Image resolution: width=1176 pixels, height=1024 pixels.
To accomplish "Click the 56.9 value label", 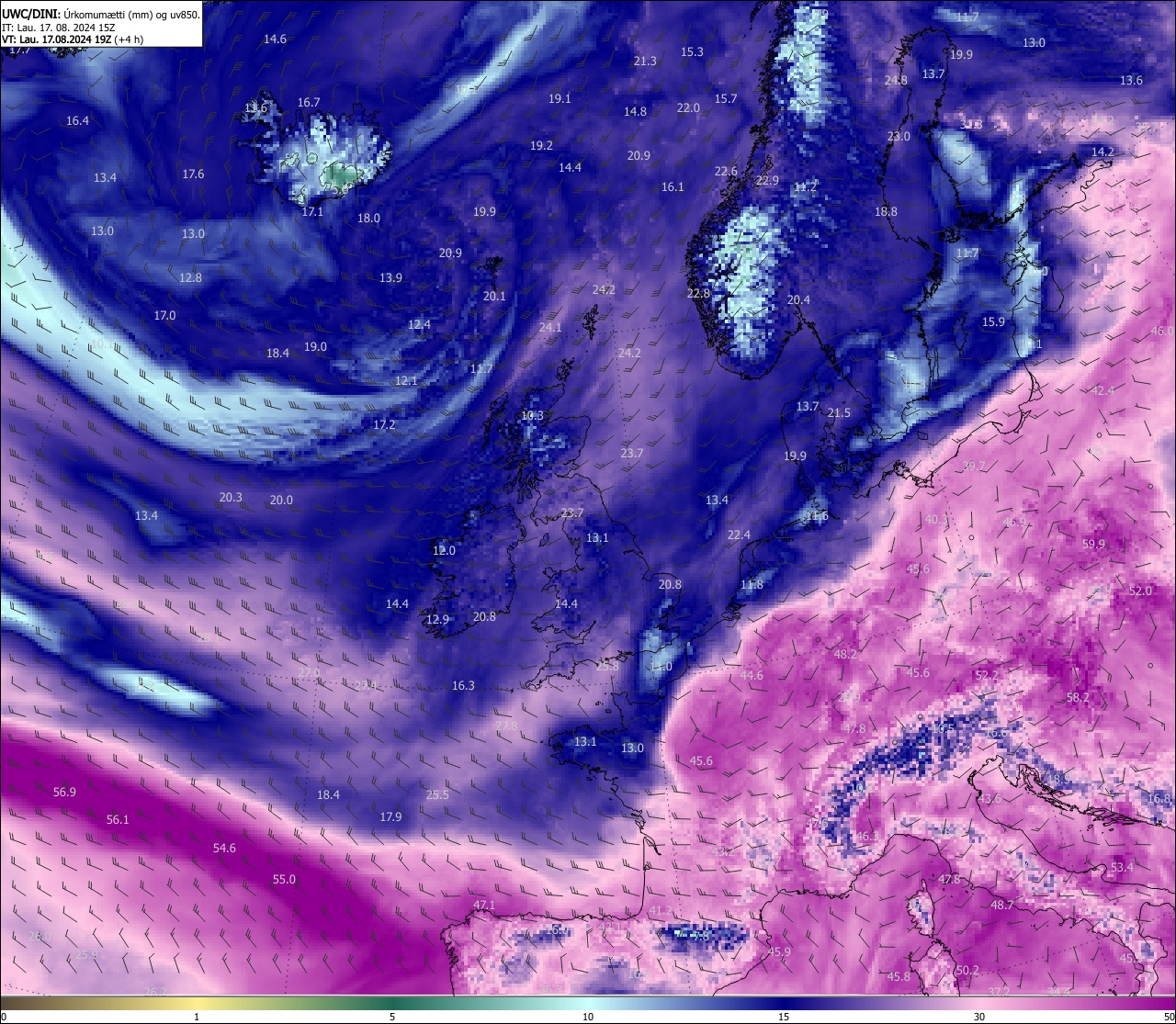I will pyautogui.click(x=64, y=793).
